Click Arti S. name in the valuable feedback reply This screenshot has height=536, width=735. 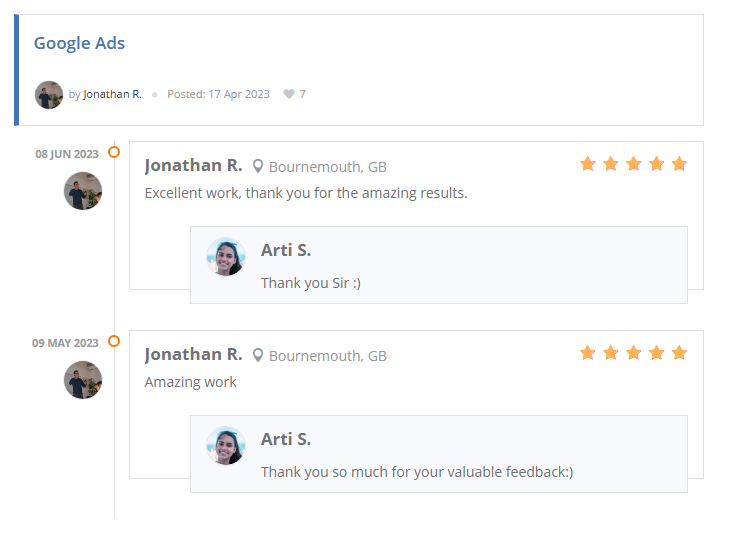(x=286, y=439)
